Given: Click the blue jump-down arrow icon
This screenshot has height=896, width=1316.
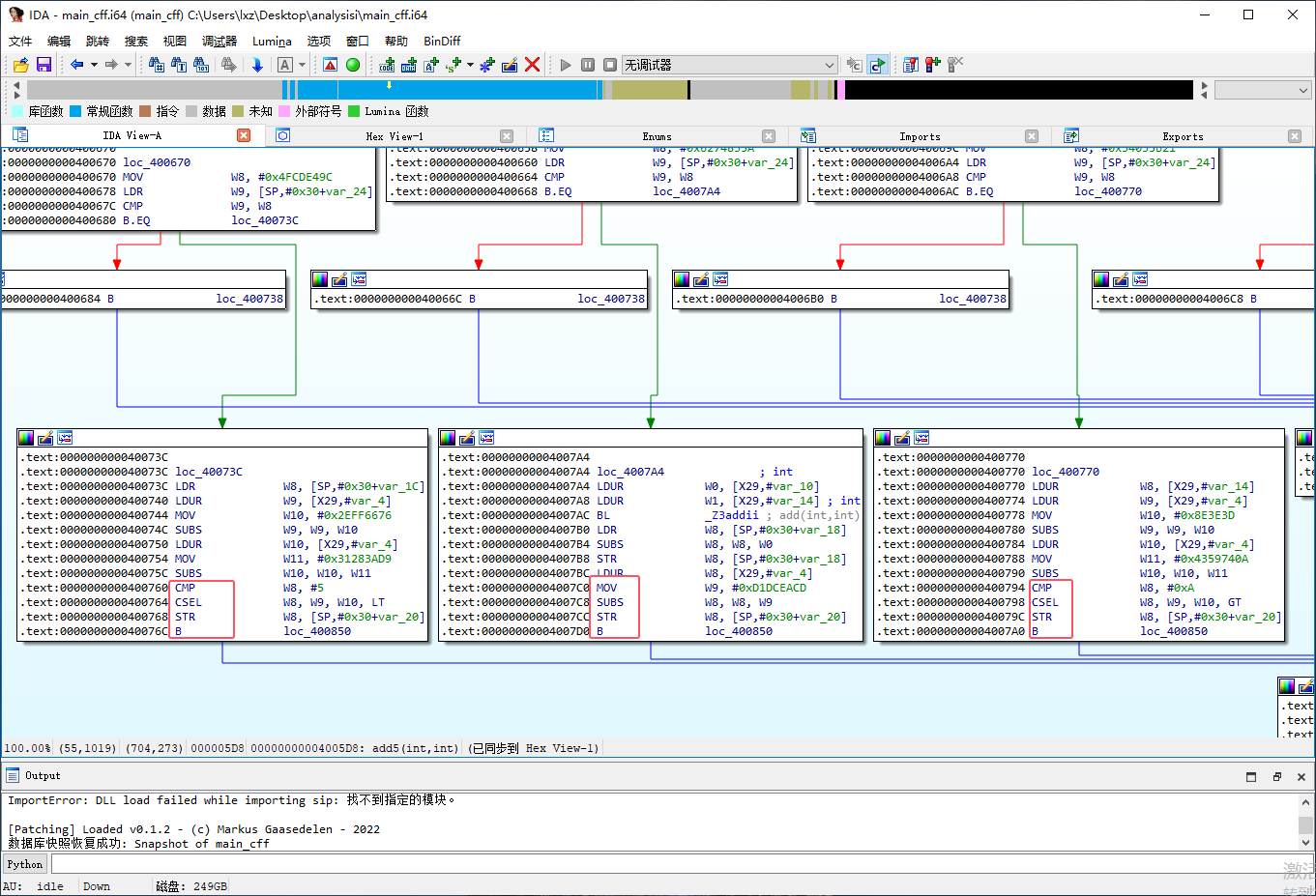Looking at the screenshot, I should [x=257, y=65].
